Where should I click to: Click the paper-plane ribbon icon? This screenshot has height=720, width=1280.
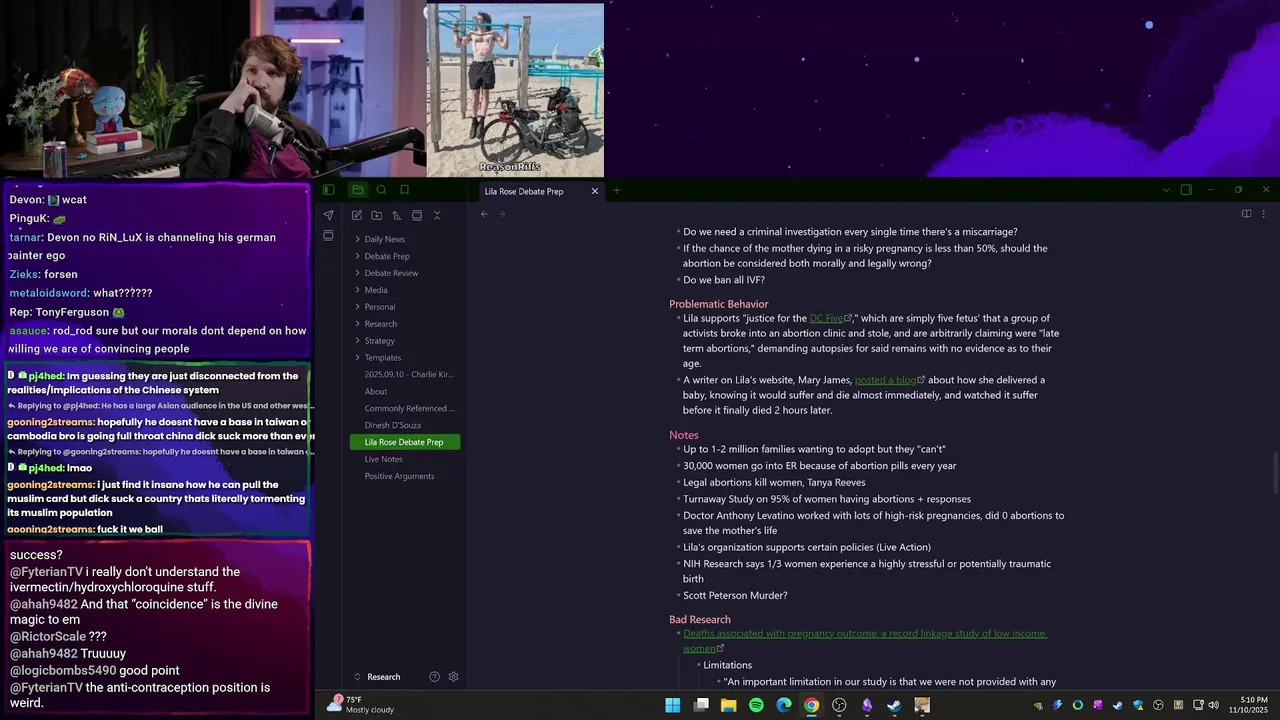pos(328,215)
